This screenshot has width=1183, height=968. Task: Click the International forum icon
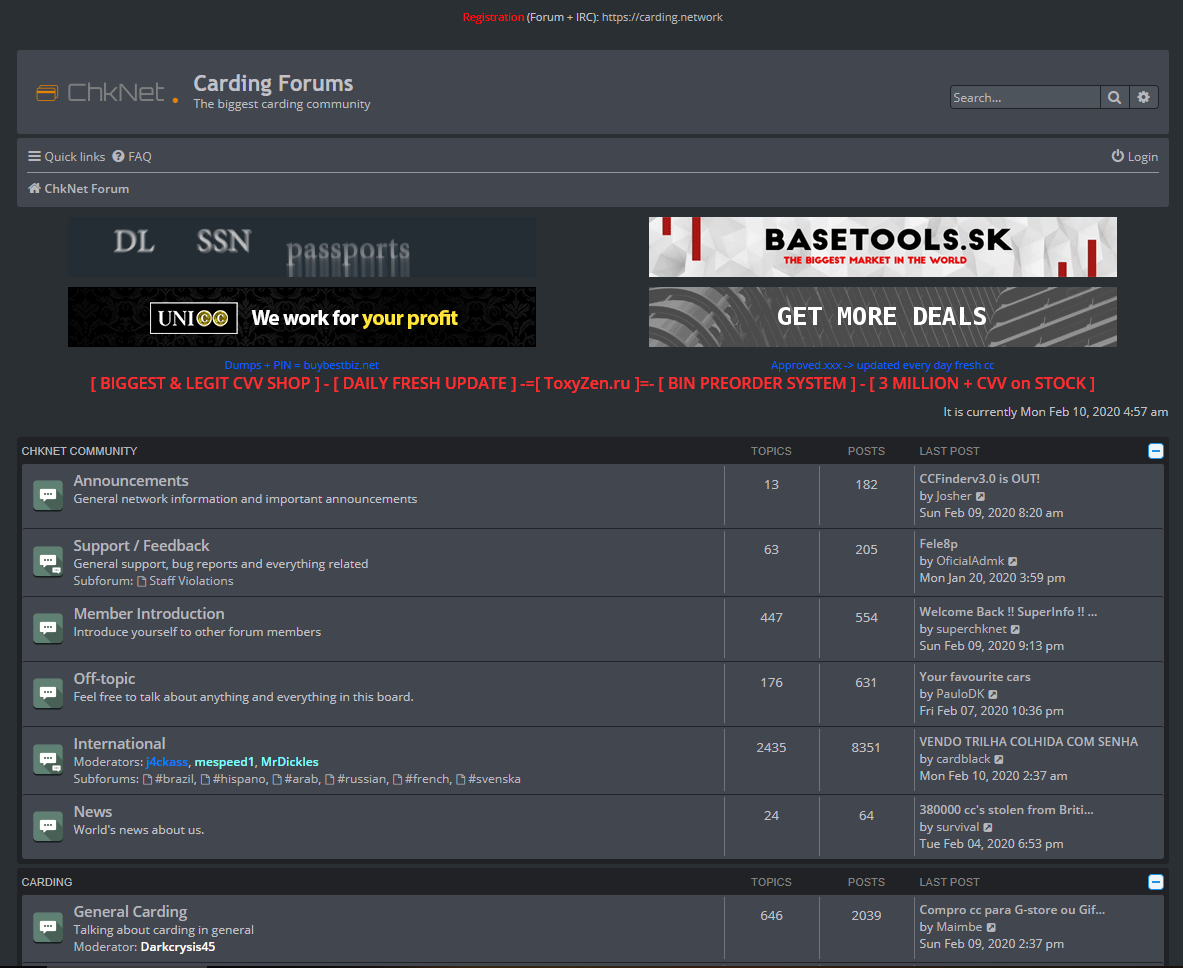pyautogui.click(x=48, y=760)
